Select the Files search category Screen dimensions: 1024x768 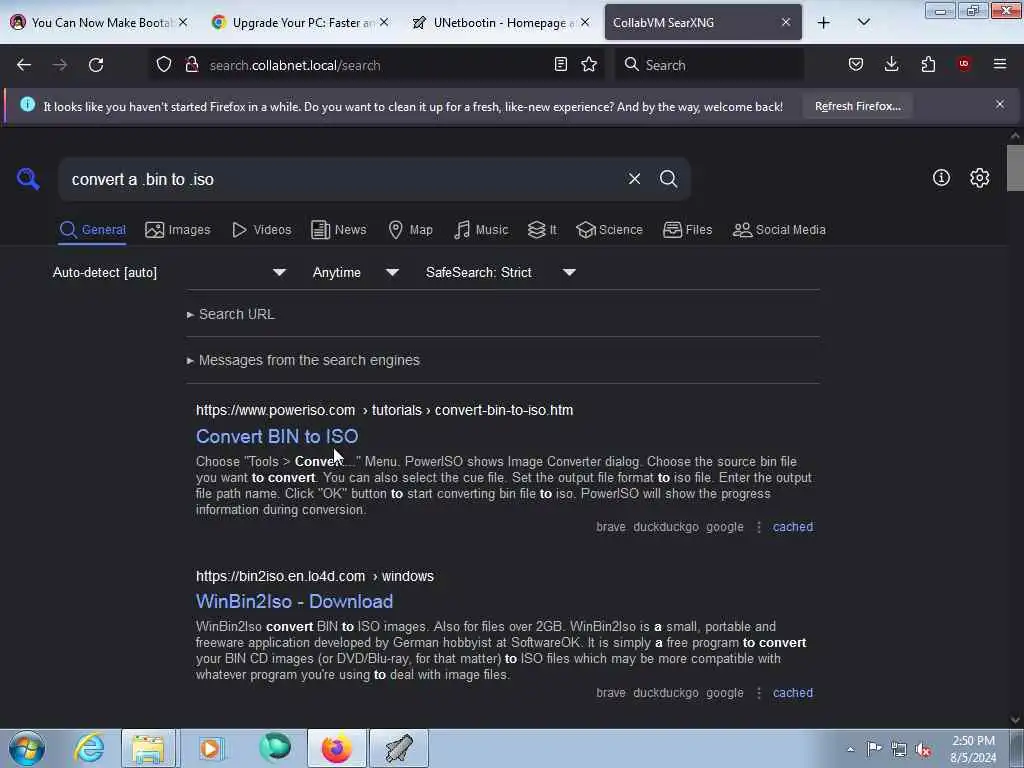pos(687,230)
